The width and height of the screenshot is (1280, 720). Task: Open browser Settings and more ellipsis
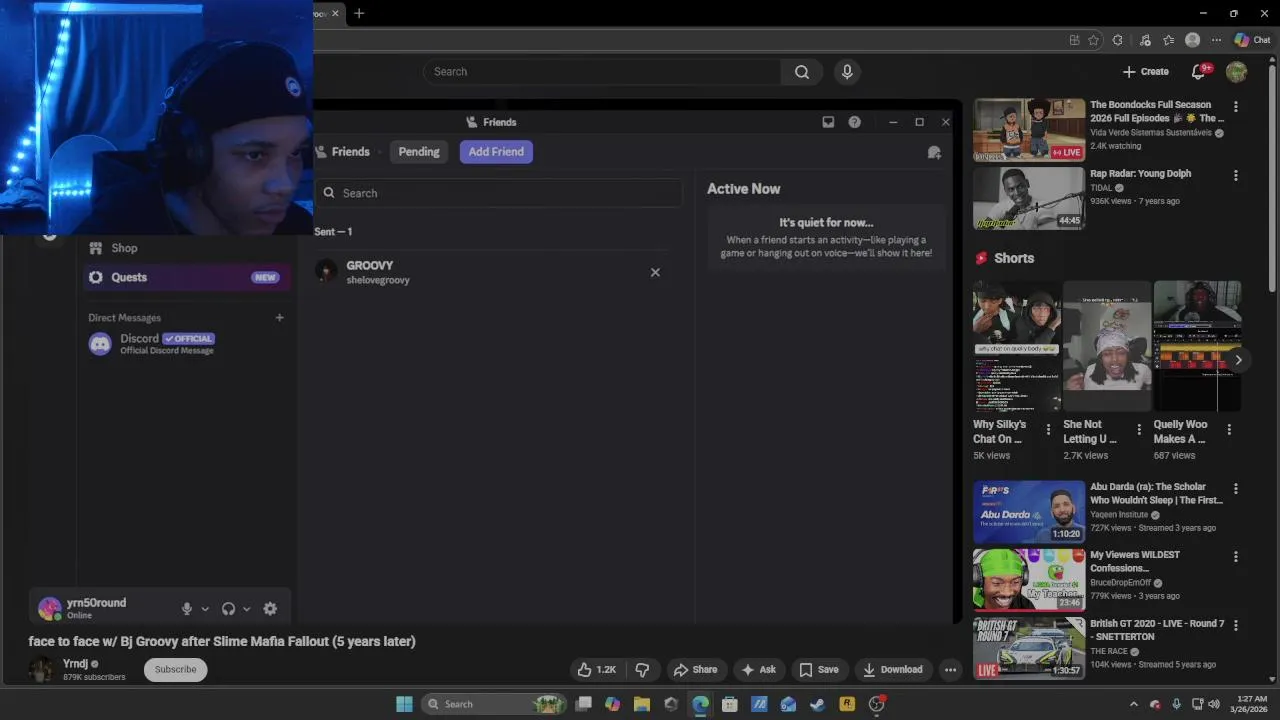1216,40
